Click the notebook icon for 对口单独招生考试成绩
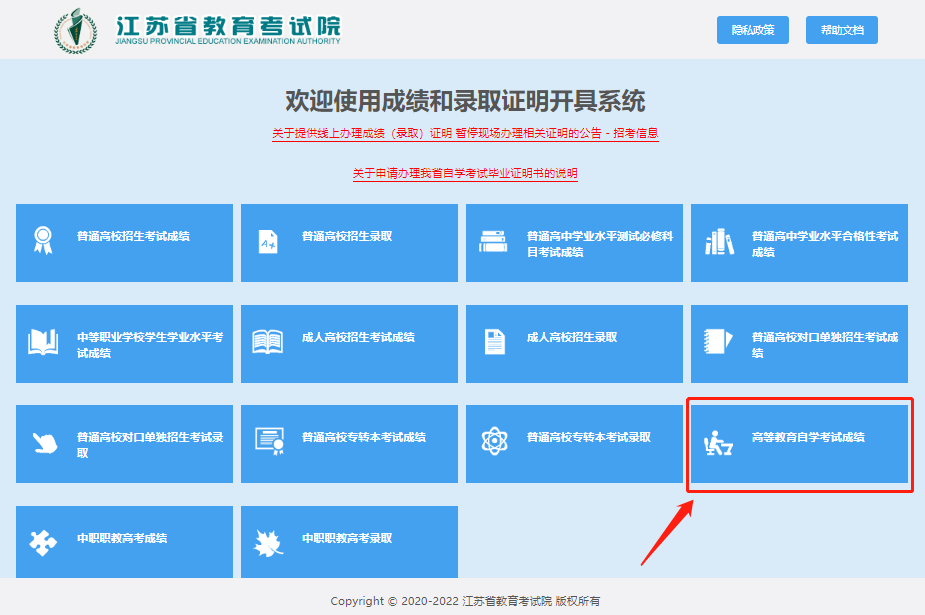 718,342
